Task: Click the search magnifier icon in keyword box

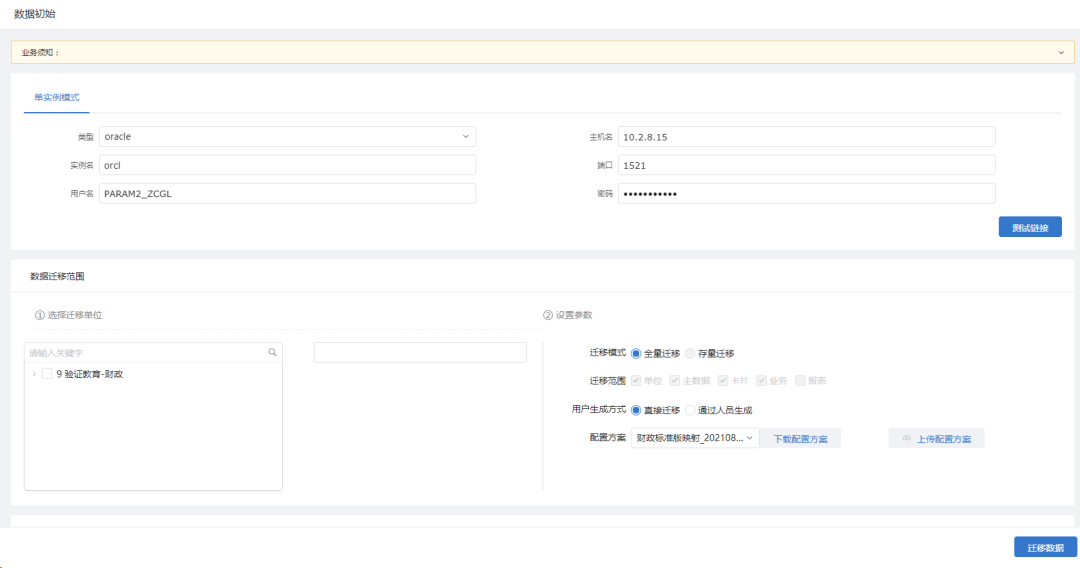Action: (x=273, y=353)
